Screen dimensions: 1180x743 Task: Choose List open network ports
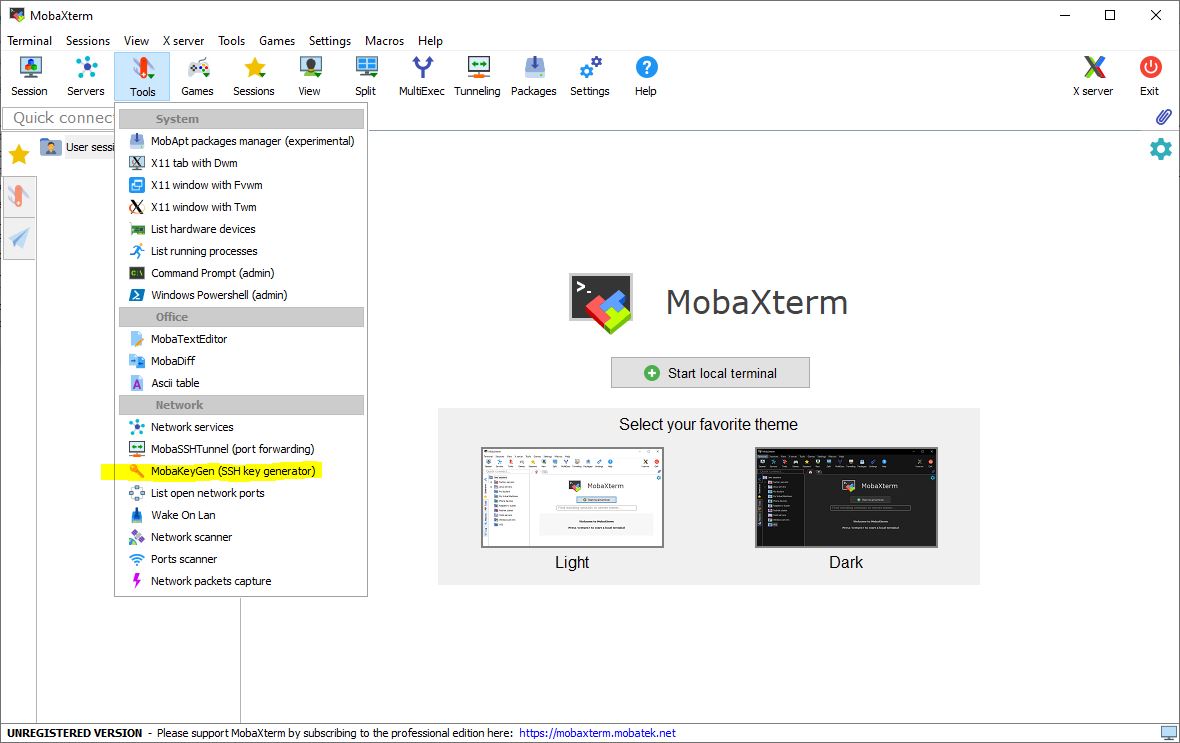click(x=241, y=493)
